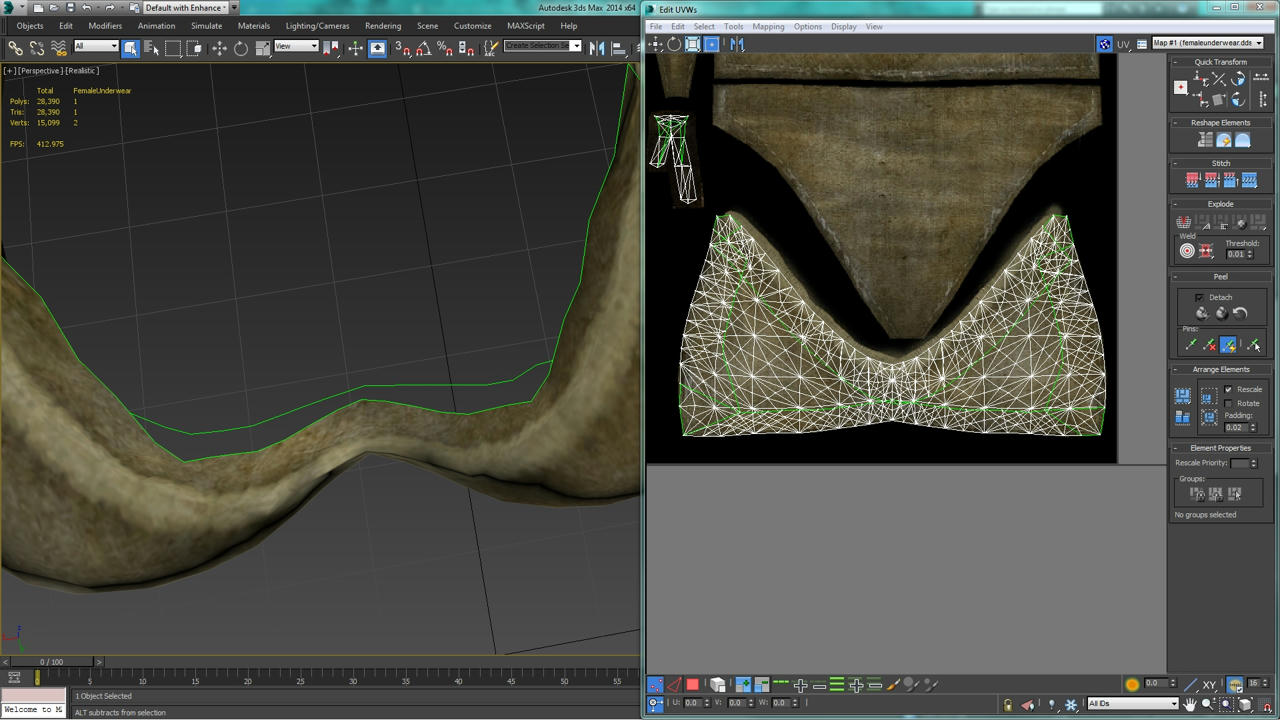Select Vertex sub-object mode in Edit UVWs
Viewport: 1280px width, 720px height.
pyautogui.click(x=655, y=685)
